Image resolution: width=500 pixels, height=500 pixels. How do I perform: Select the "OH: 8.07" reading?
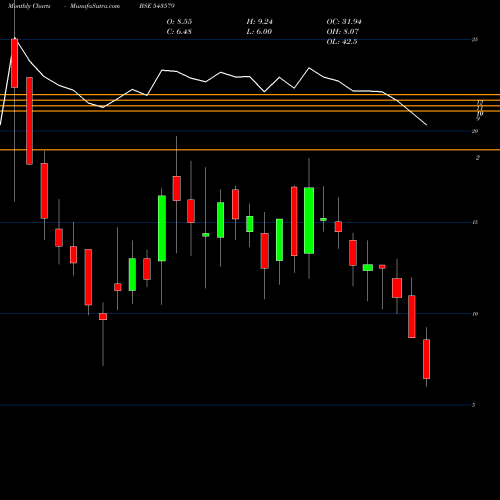point(343,32)
